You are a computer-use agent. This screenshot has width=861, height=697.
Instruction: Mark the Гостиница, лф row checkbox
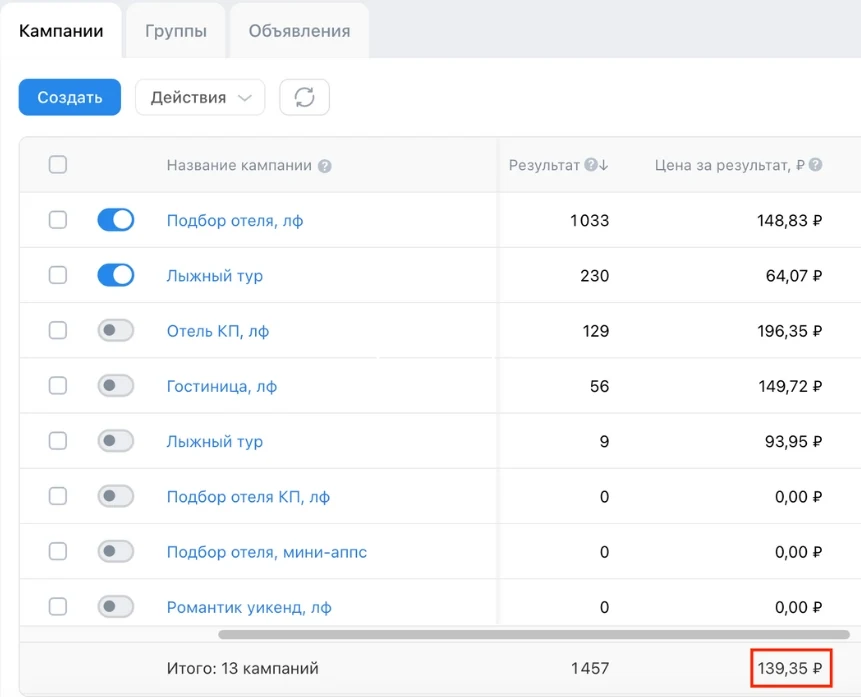click(x=58, y=386)
